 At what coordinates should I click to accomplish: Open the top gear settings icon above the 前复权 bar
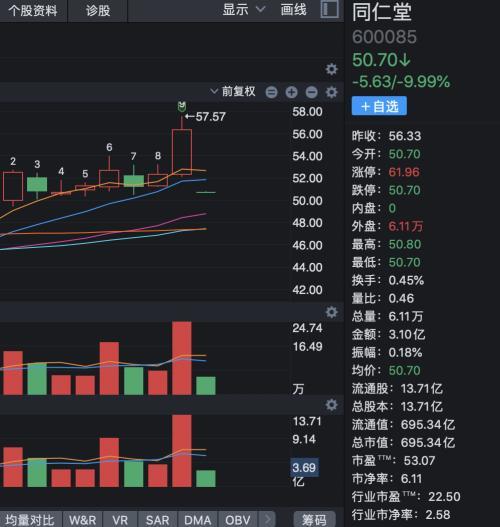coord(331,69)
